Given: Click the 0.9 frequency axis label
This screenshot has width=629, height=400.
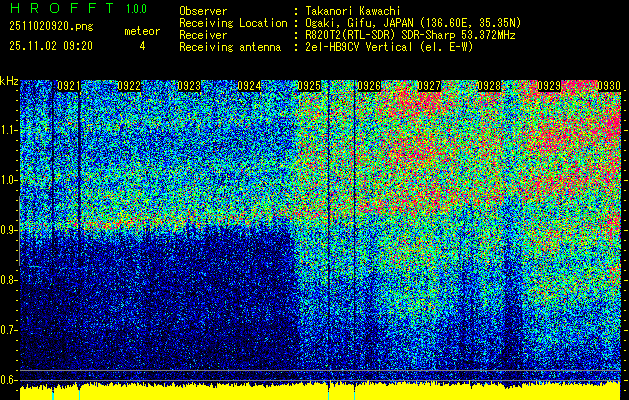Looking at the screenshot, I should 9,230.
